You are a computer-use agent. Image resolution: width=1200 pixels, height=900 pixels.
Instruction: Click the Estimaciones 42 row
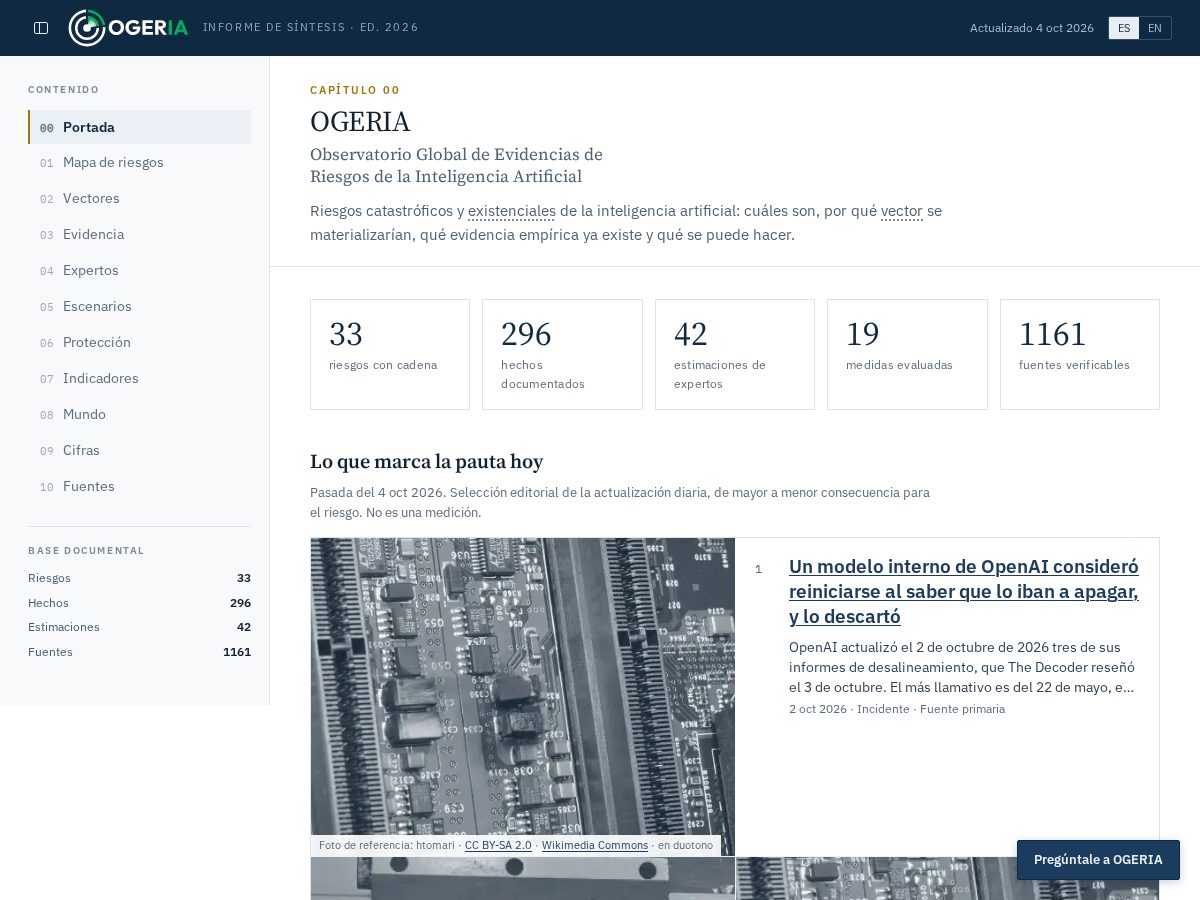click(140, 627)
